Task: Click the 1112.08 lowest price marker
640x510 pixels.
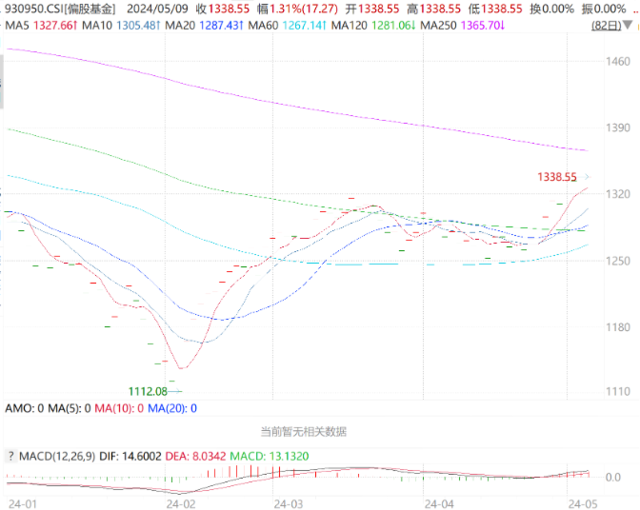Action: (x=147, y=390)
